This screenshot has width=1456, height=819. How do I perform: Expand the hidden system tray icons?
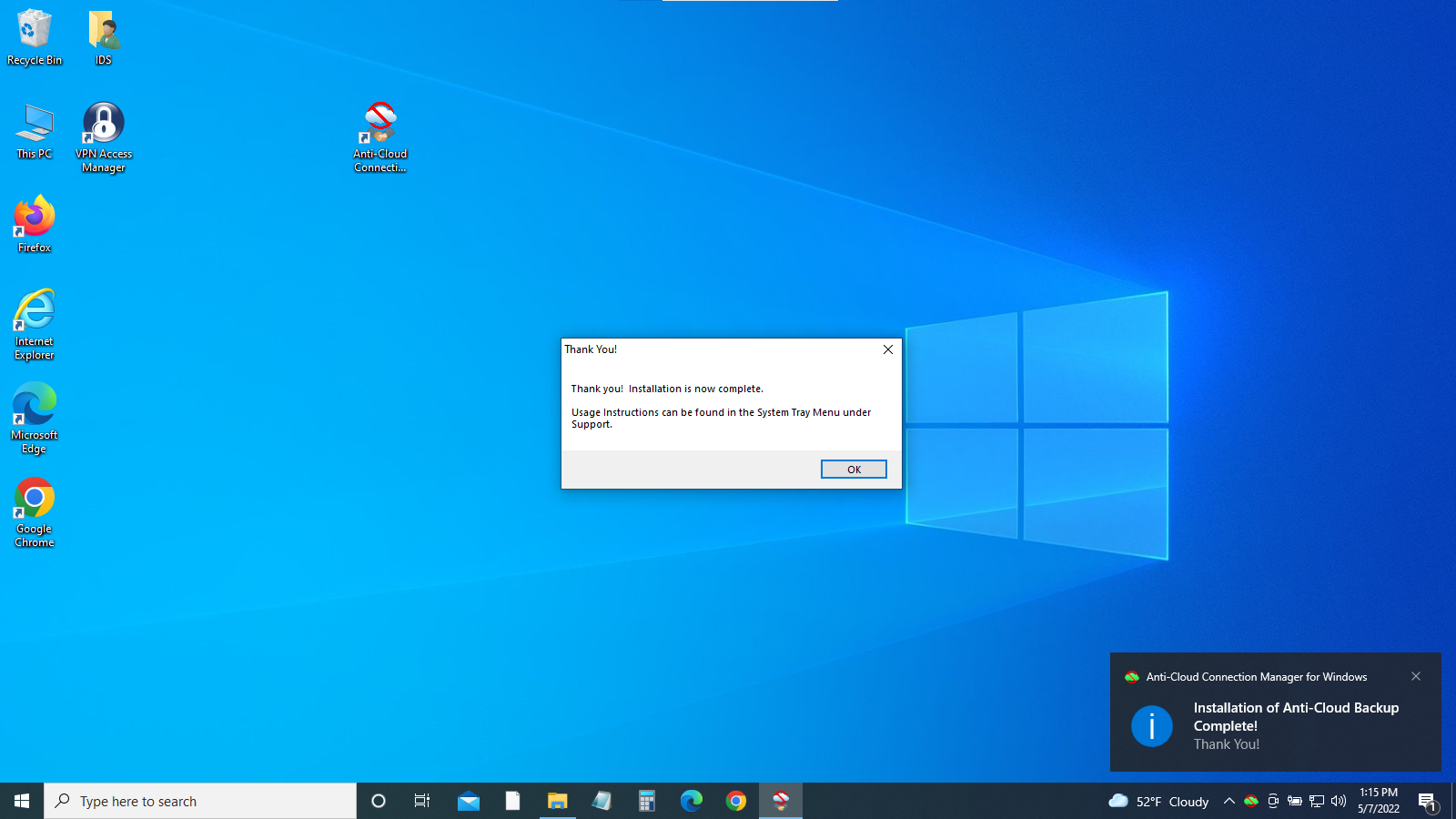click(1229, 801)
